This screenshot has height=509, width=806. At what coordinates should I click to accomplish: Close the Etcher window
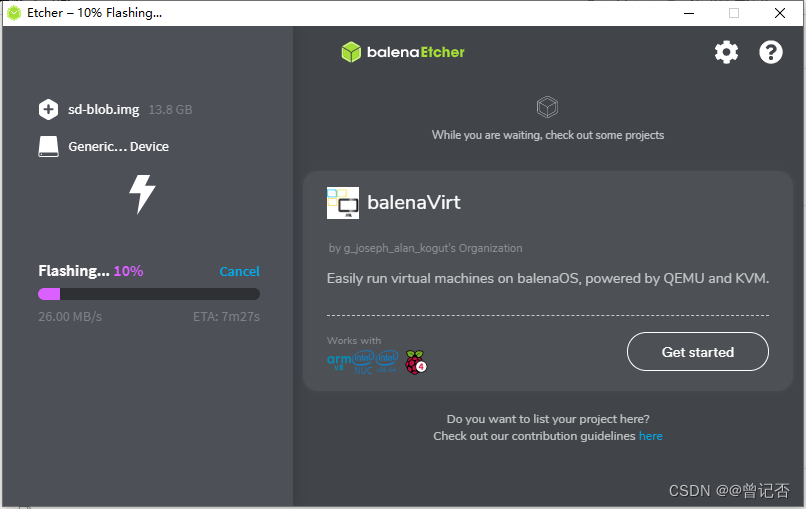780,13
